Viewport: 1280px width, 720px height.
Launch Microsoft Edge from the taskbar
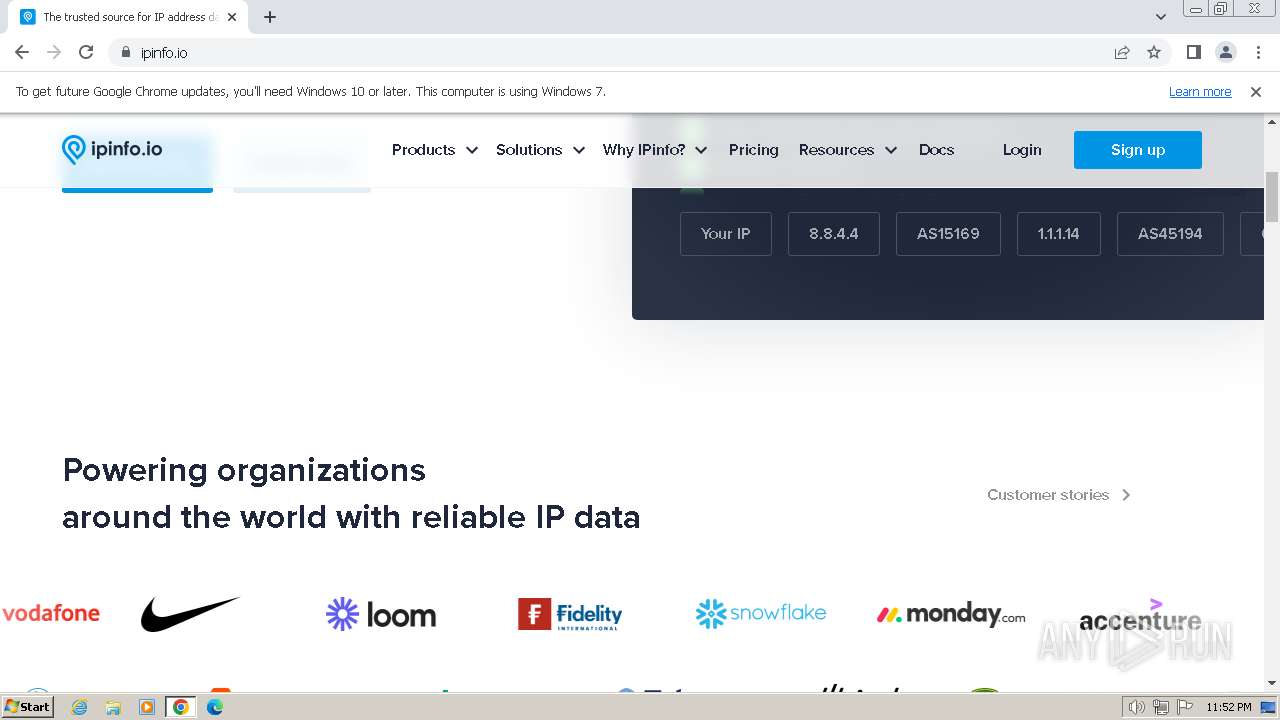click(x=215, y=707)
